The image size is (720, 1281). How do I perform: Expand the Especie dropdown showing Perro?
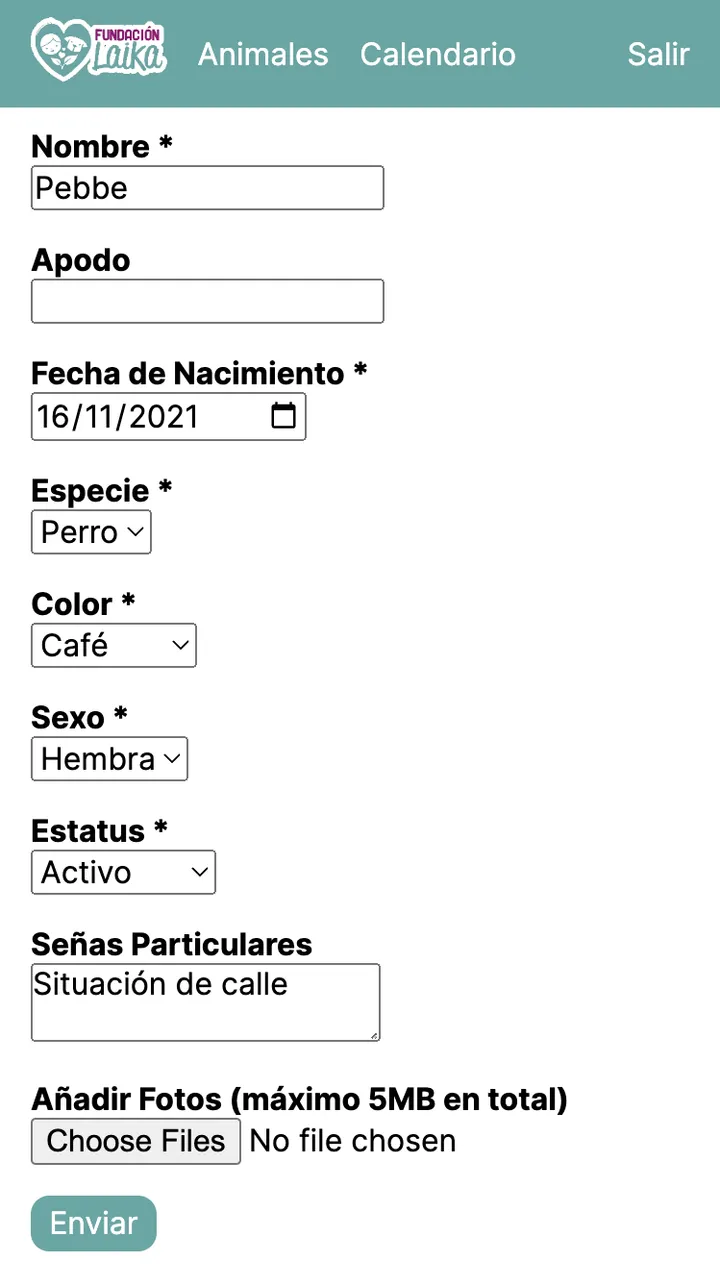pos(91,532)
